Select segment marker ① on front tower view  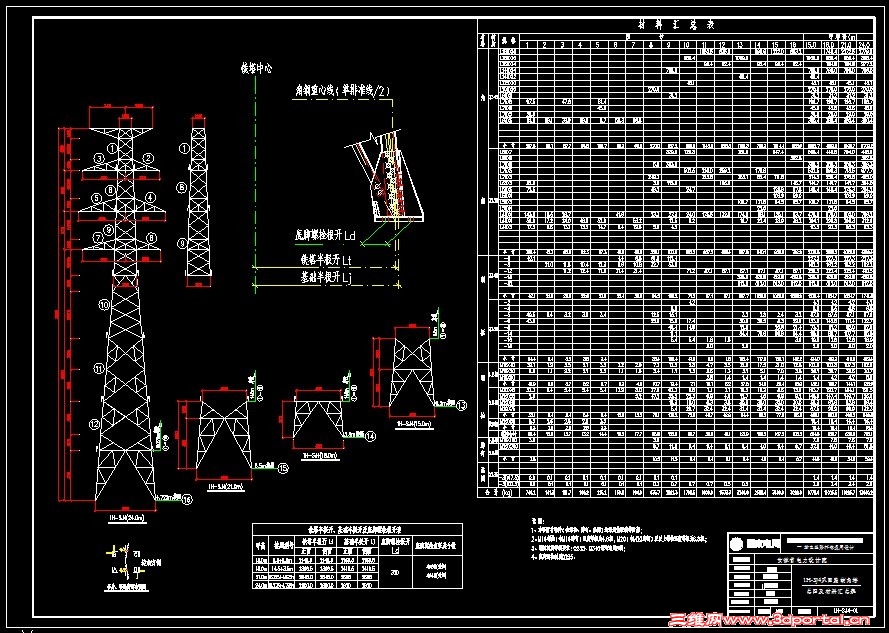pyautogui.click(x=113, y=149)
